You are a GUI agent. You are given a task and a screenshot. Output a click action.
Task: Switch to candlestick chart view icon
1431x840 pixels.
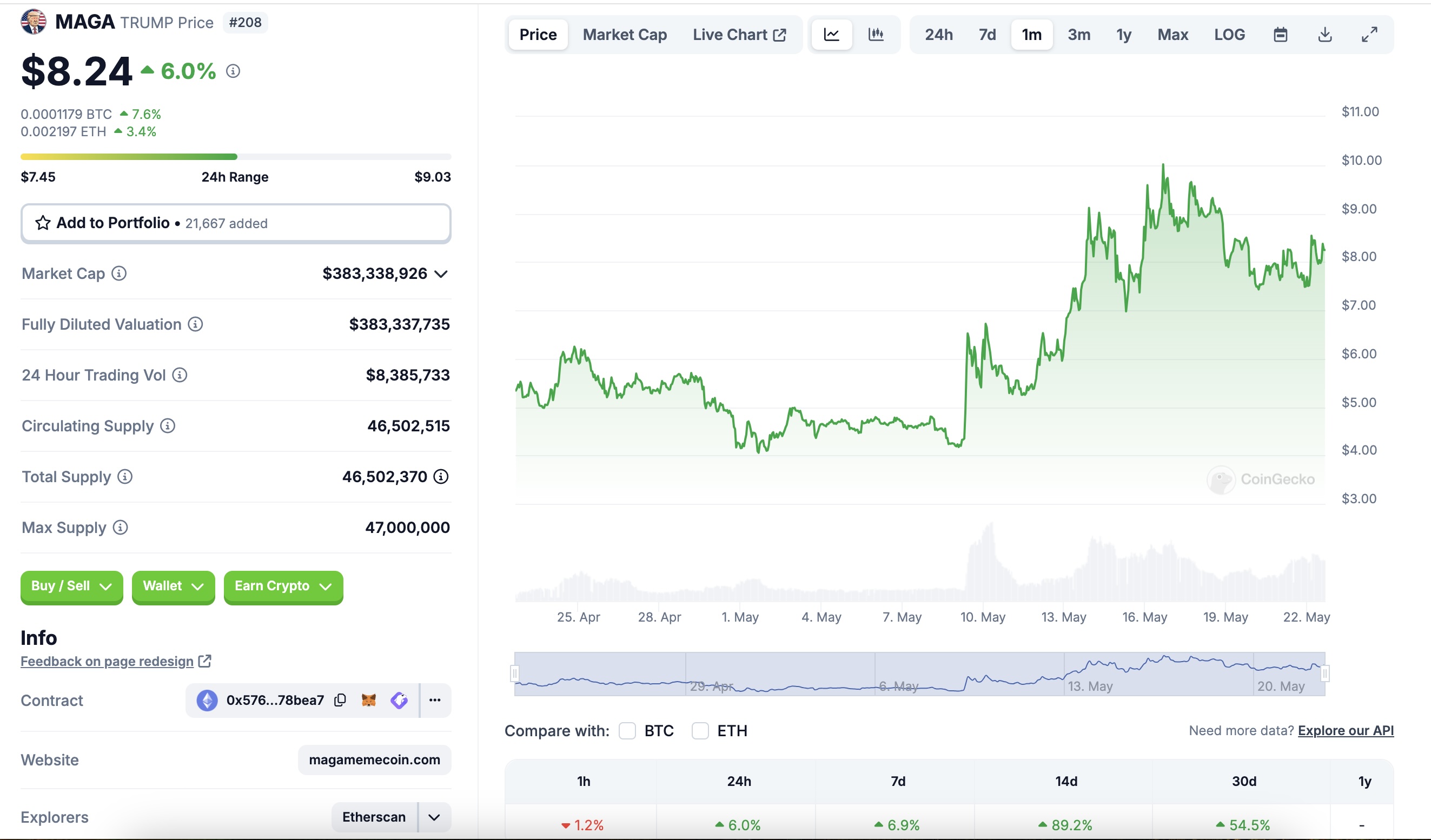[x=876, y=35]
